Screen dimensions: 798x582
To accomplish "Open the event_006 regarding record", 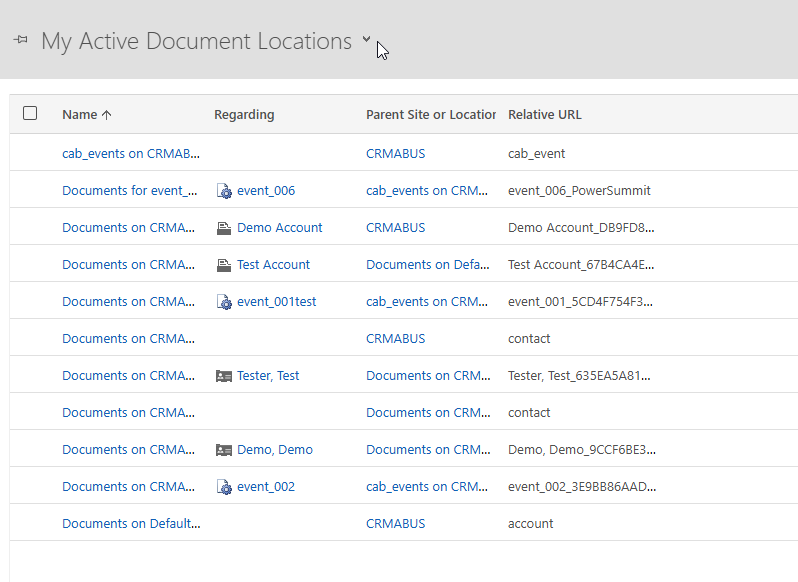I will pyautogui.click(x=266, y=191).
